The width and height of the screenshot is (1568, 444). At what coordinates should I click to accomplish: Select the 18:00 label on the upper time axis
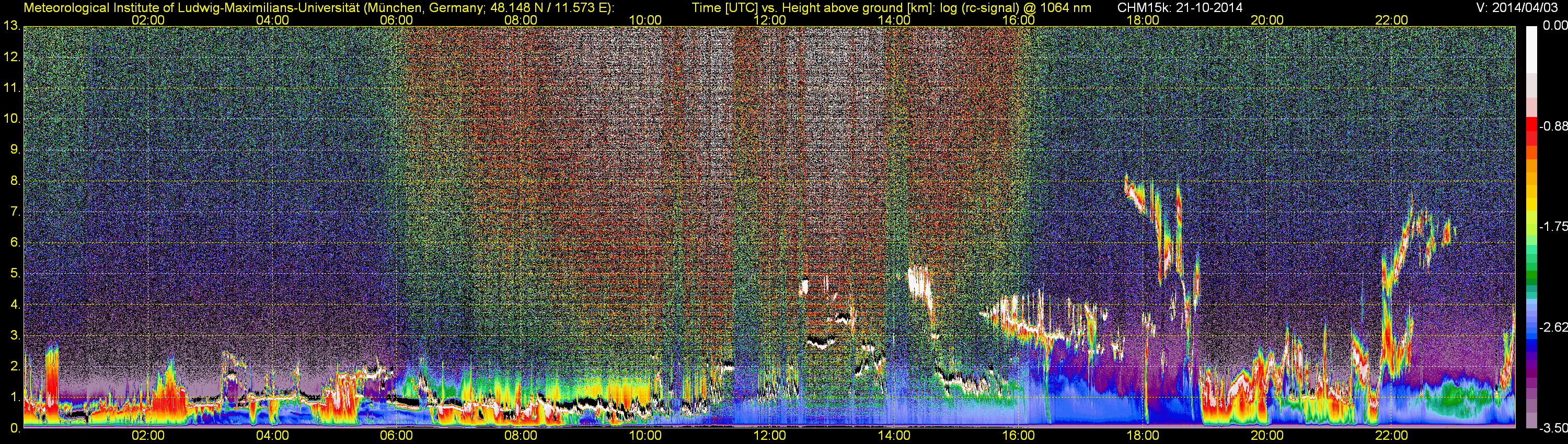(x=1143, y=20)
